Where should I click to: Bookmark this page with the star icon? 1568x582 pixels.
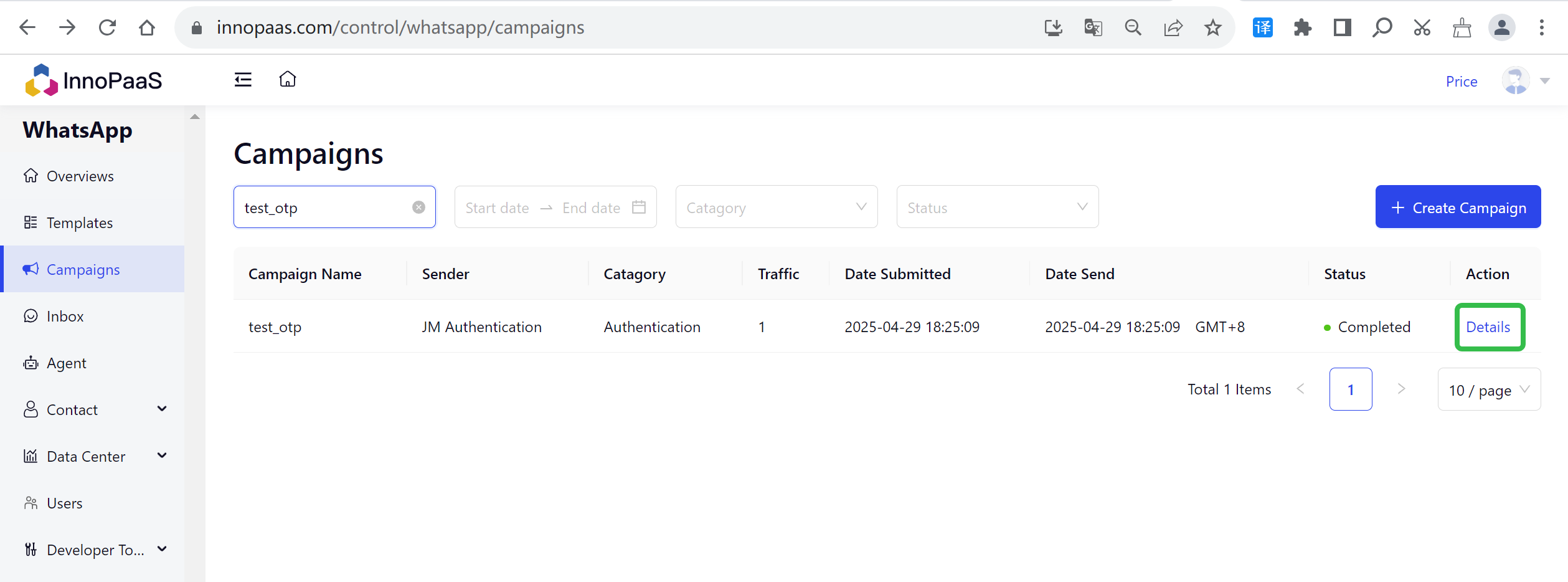[x=1212, y=27]
